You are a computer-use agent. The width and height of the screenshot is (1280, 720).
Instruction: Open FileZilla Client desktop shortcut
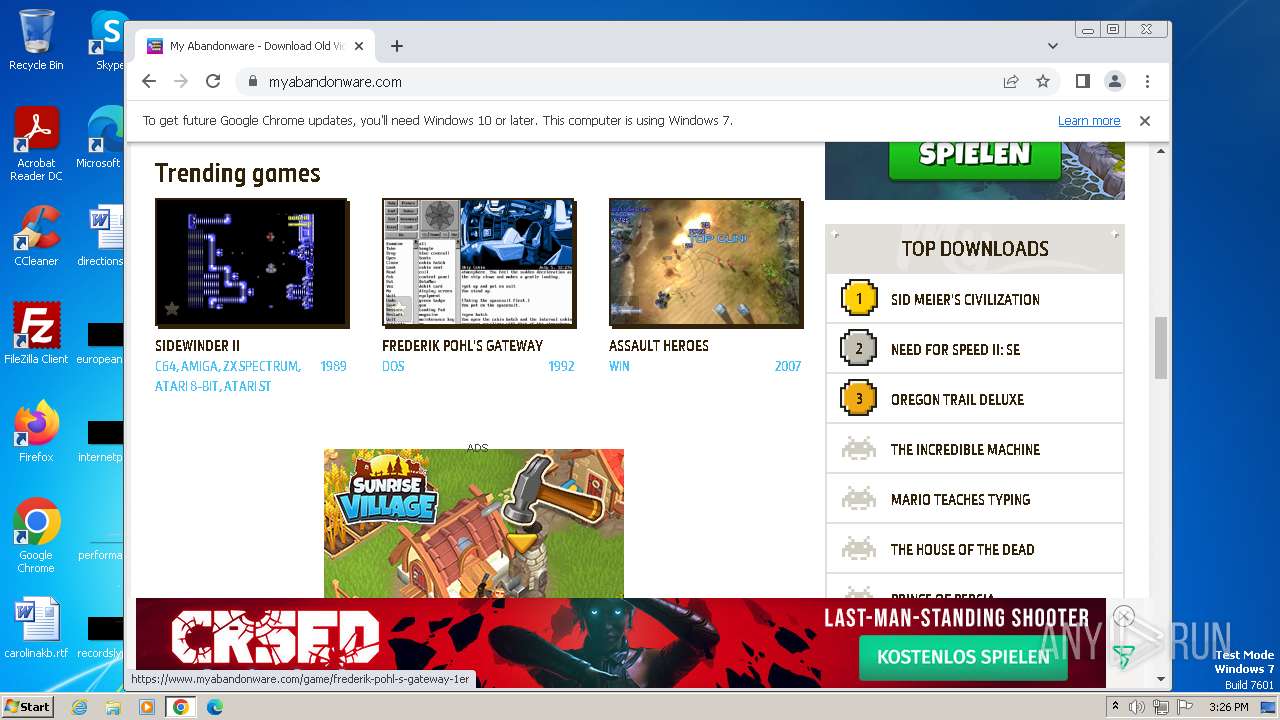pyautogui.click(x=36, y=333)
